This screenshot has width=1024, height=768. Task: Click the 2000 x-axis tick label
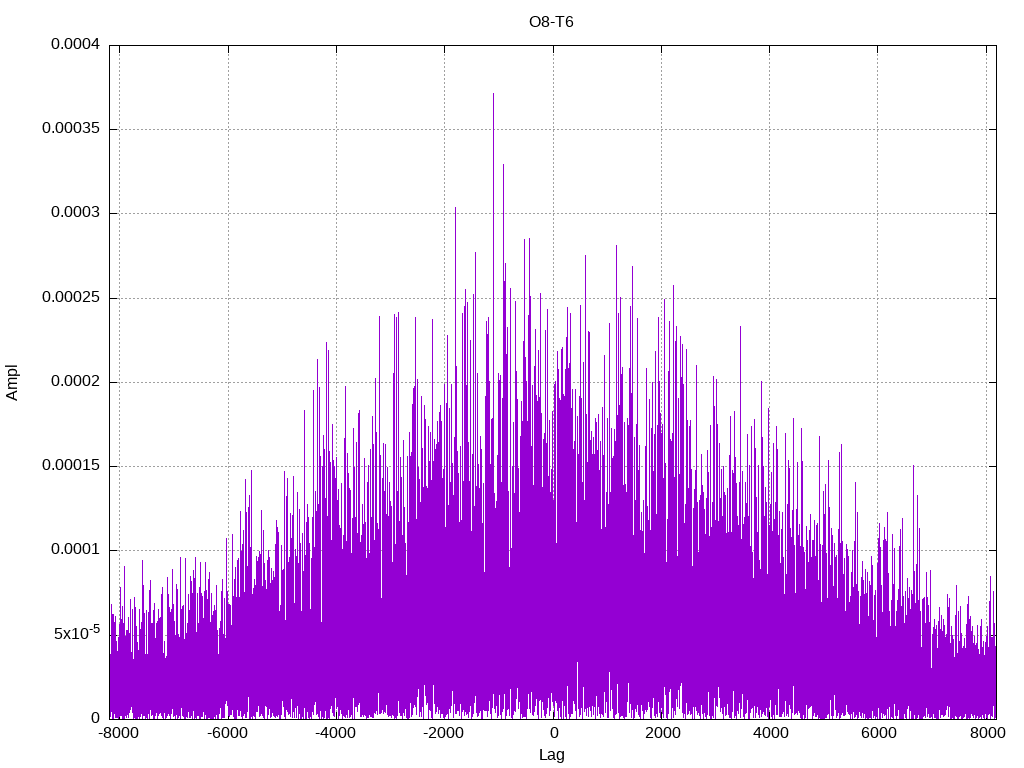tap(662, 733)
